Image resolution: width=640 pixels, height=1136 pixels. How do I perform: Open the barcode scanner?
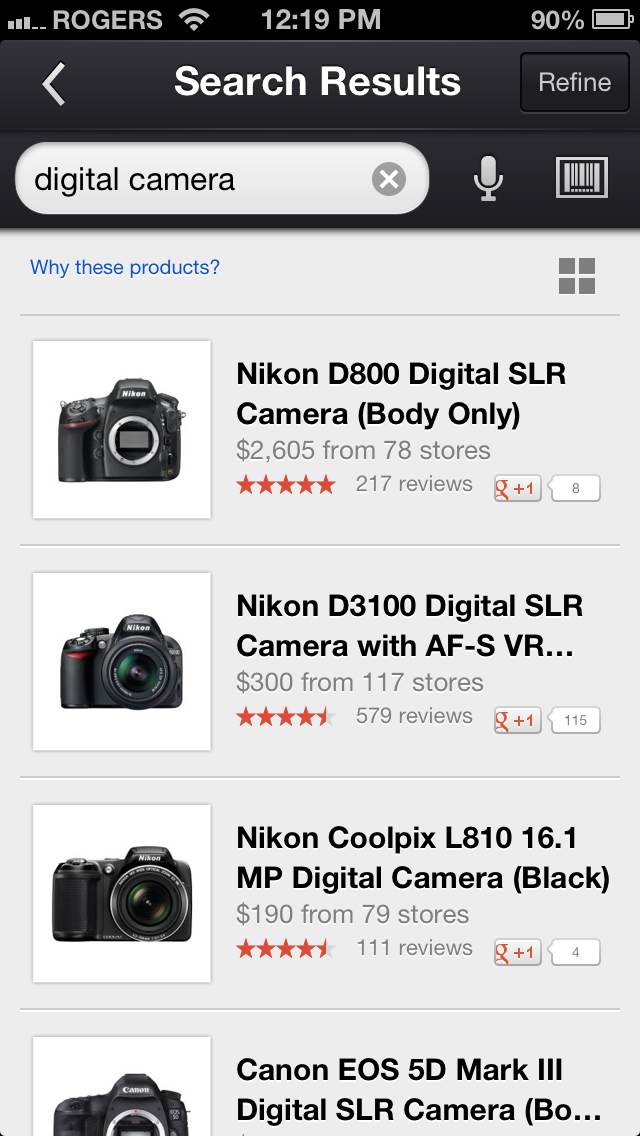[x=581, y=179]
